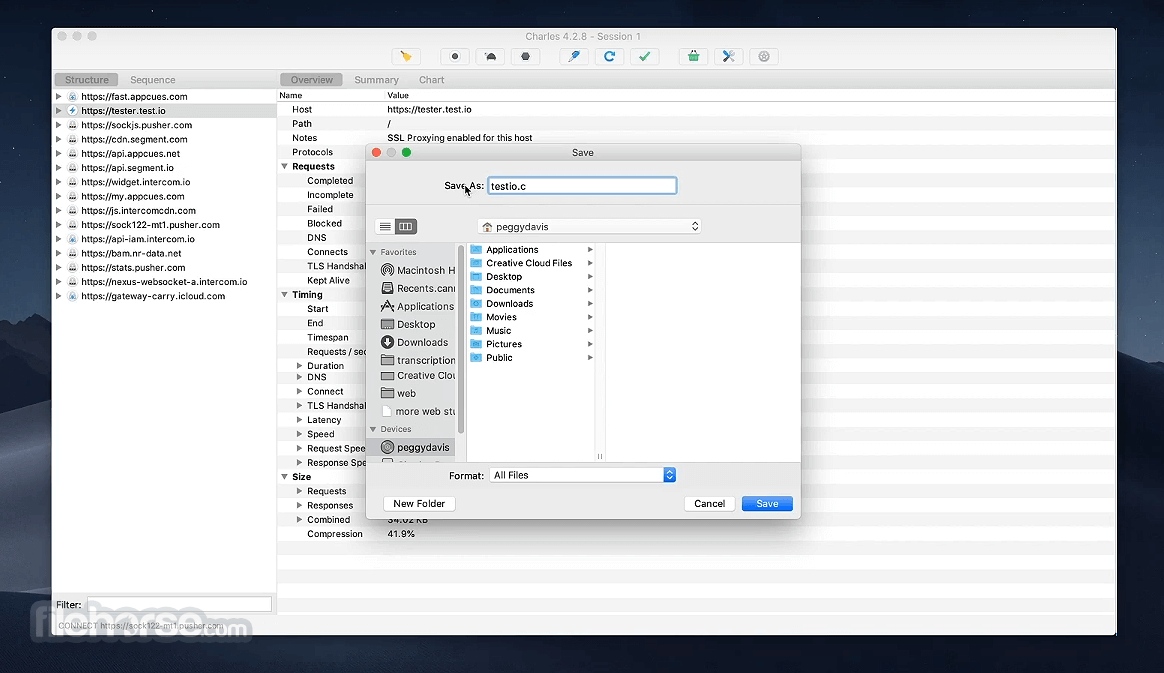The image size is (1164, 673).
Task: Click the Filter input field
Action: pyautogui.click(x=179, y=604)
